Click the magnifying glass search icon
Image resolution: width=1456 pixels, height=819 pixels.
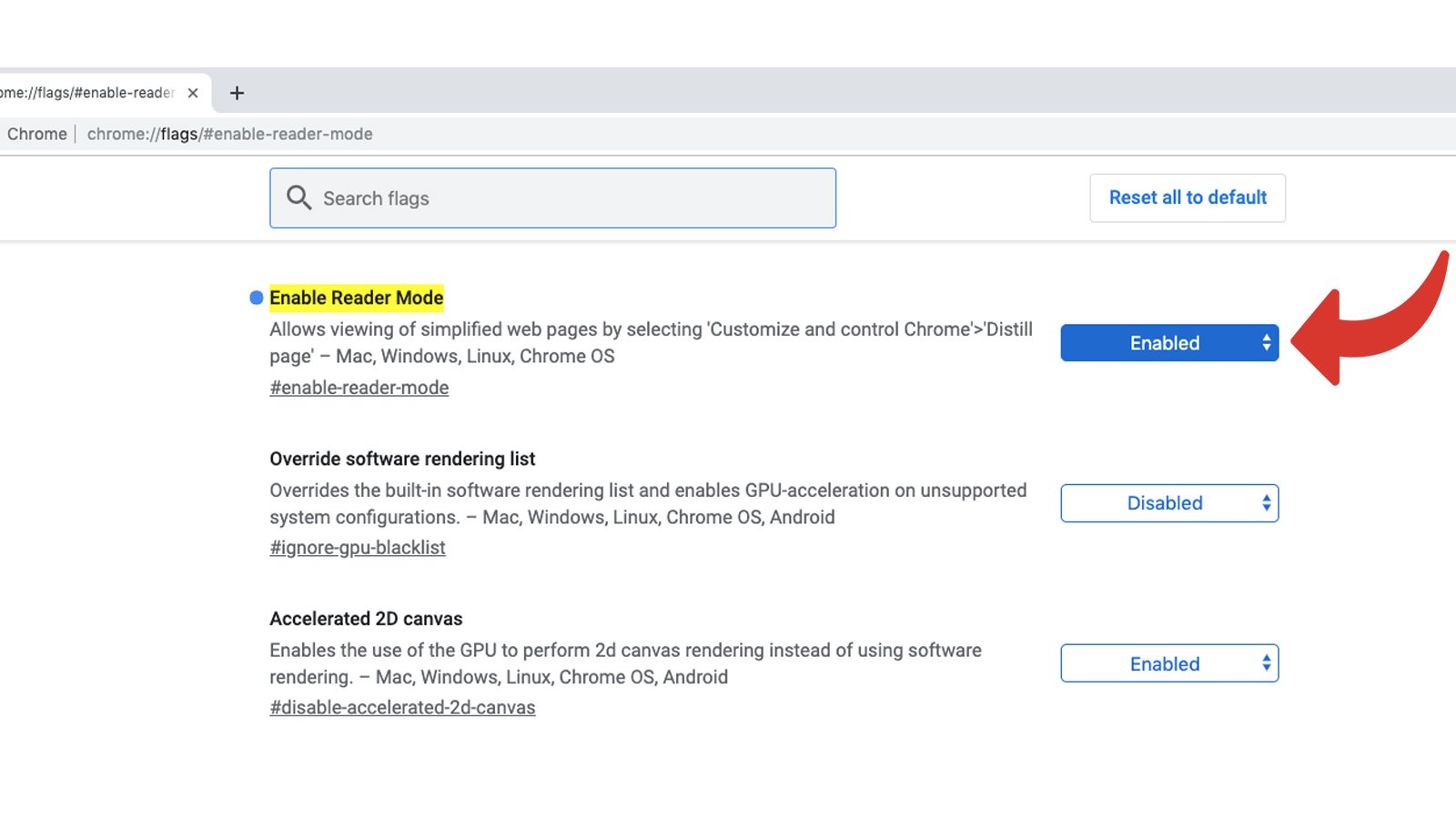pyautogui.click(x=299, y=197)
